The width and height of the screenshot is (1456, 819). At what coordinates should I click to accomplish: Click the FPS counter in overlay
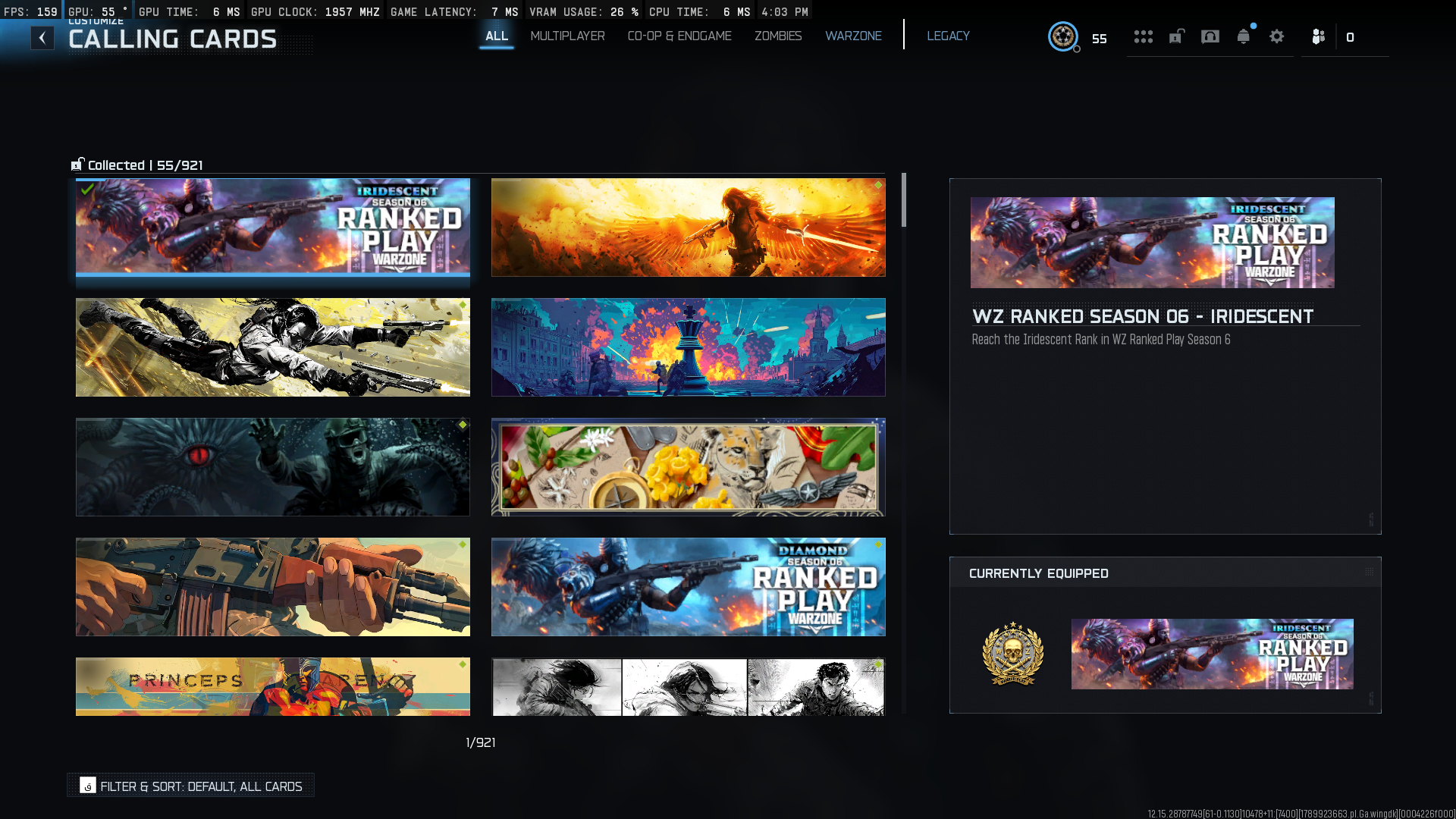30,11
